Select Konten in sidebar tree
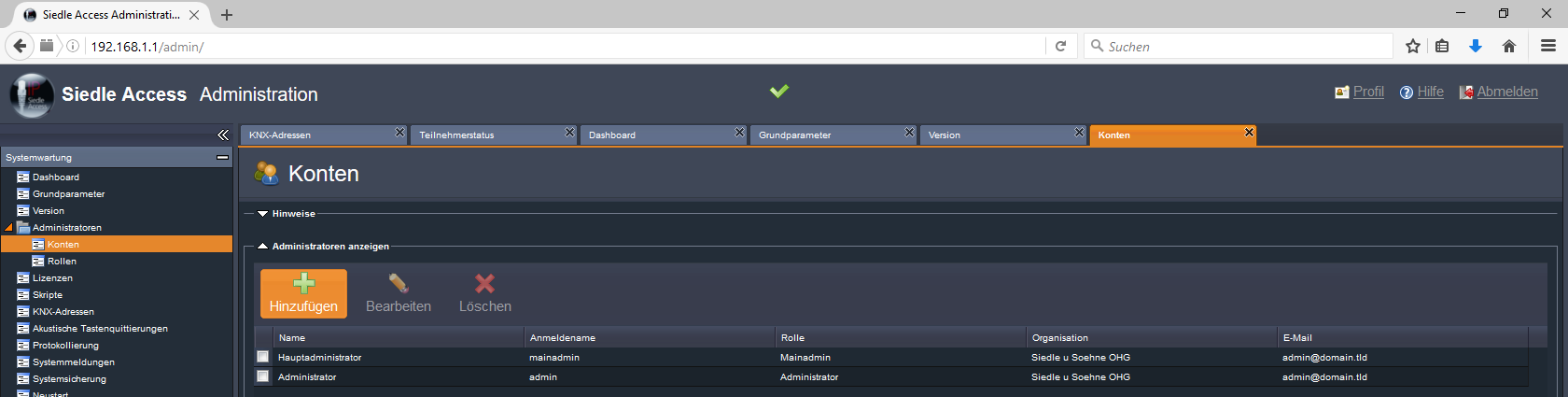 point(63,245)
